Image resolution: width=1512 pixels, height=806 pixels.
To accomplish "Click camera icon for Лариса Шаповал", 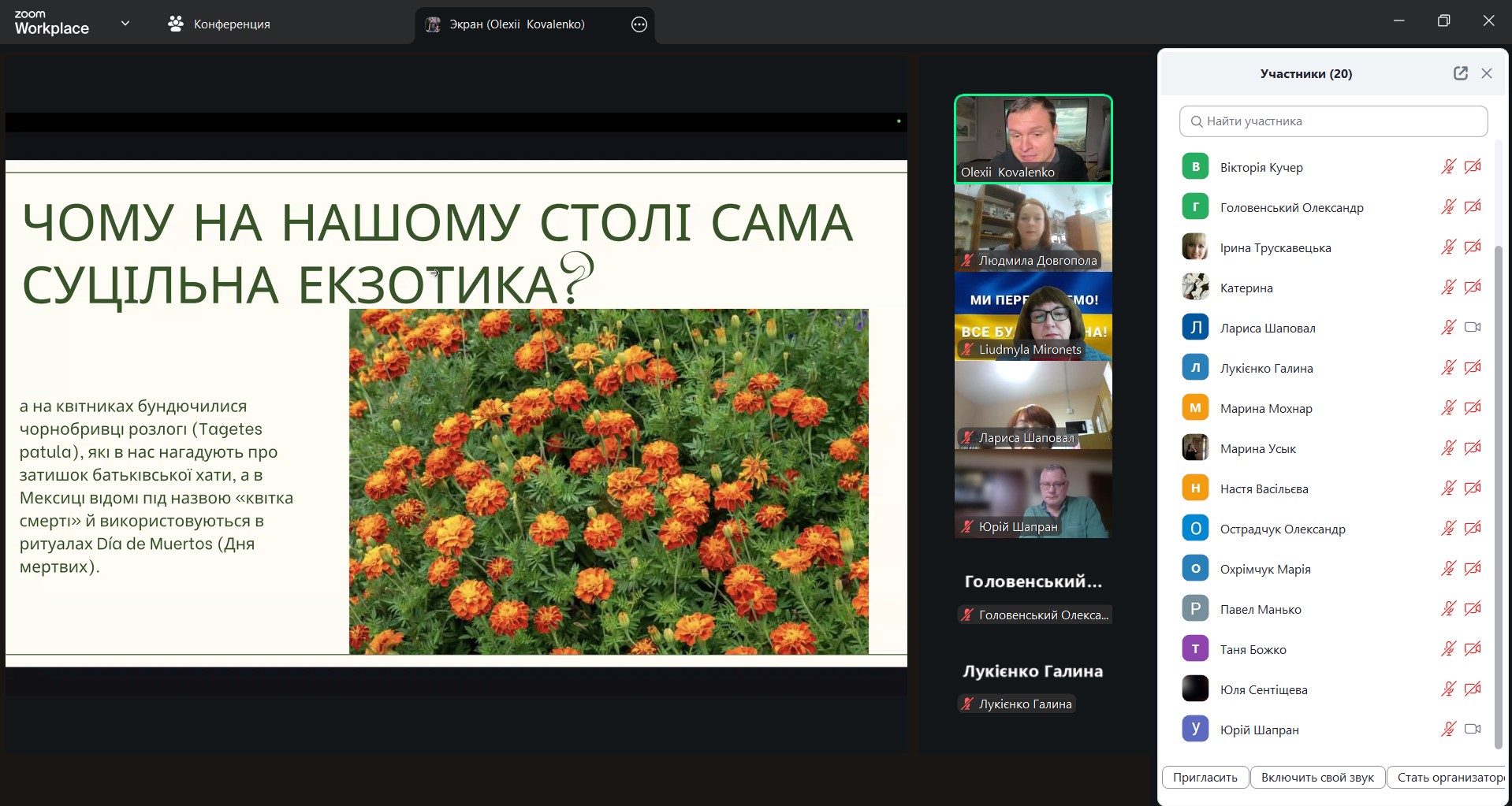I will pos(1472,328).
